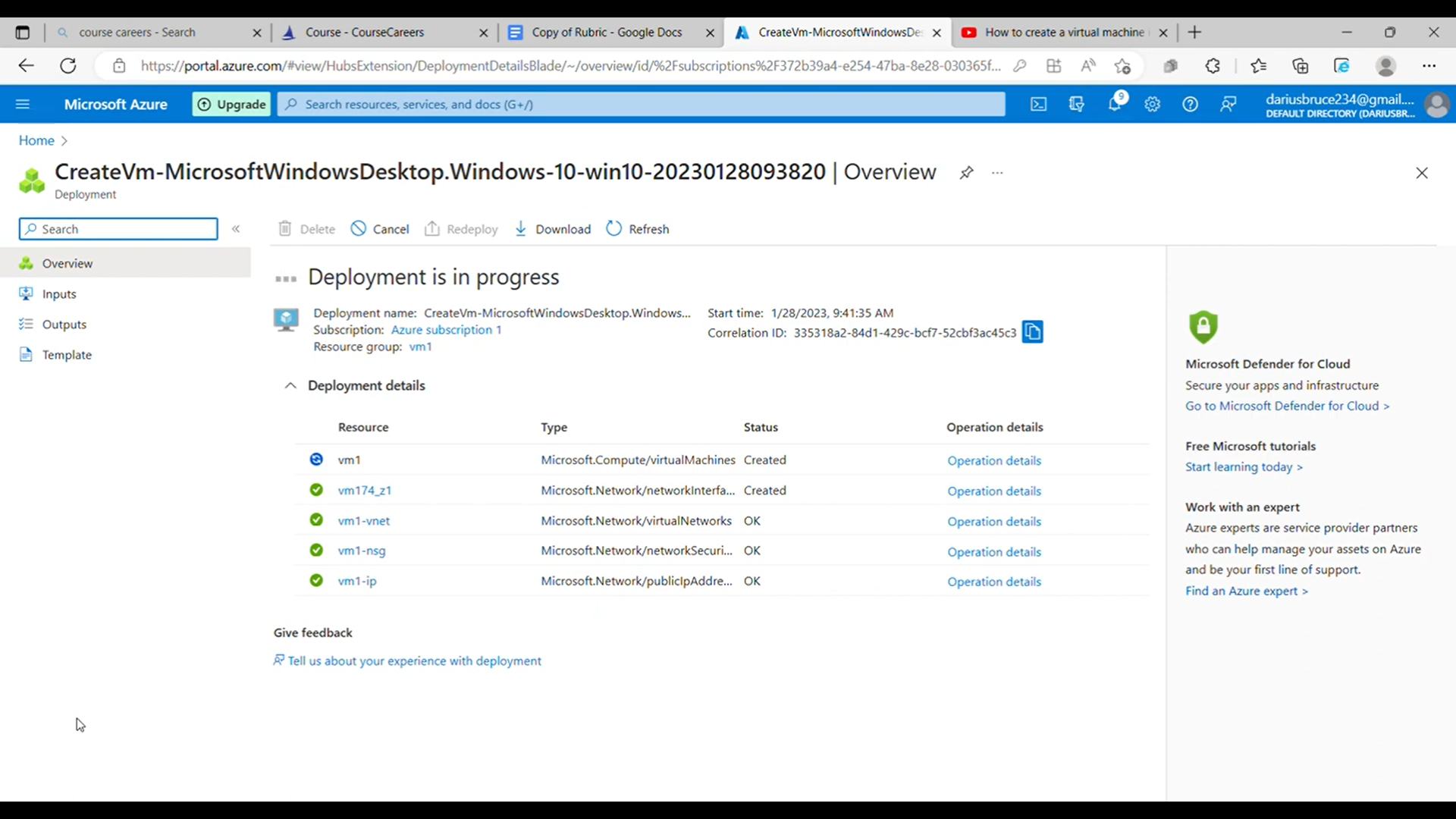The image size is (1456, 819).
Task: Open the Help and support icon
Action: 1191,104
